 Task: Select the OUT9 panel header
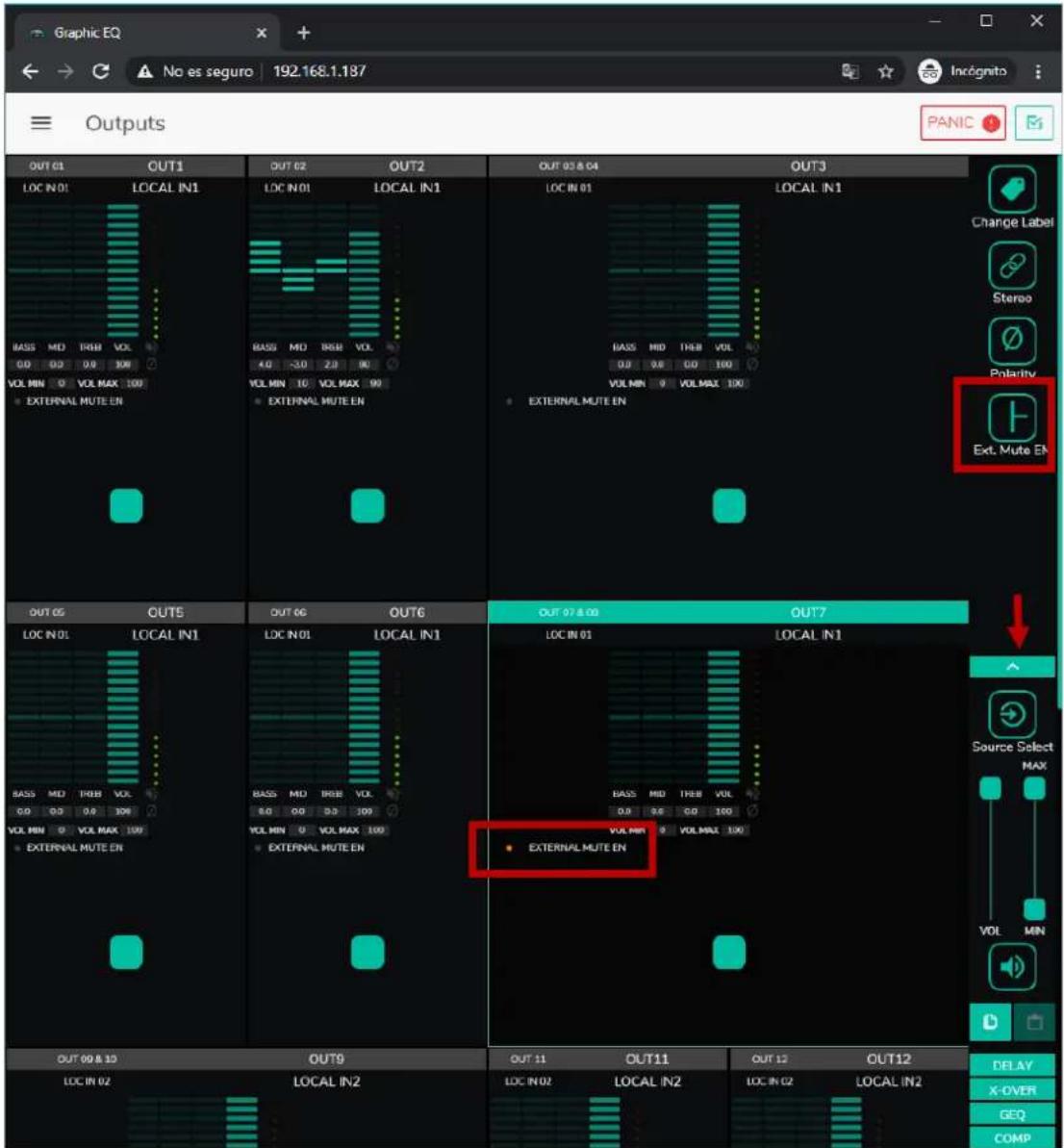click(x=246, y=1059)
